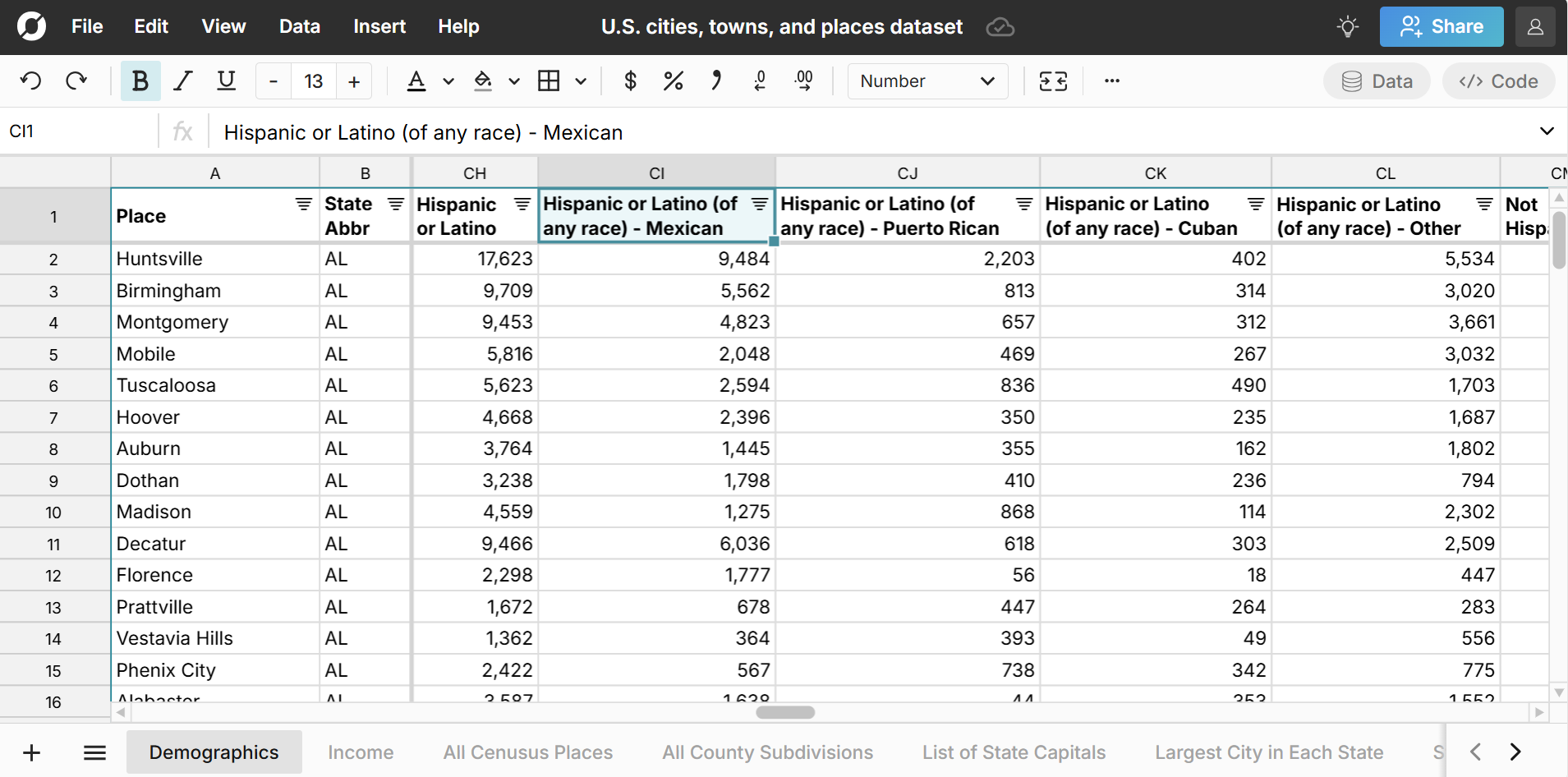Click the comma thousands separator icon
This screenshot has width=1568, height=777.
[716, 80]
